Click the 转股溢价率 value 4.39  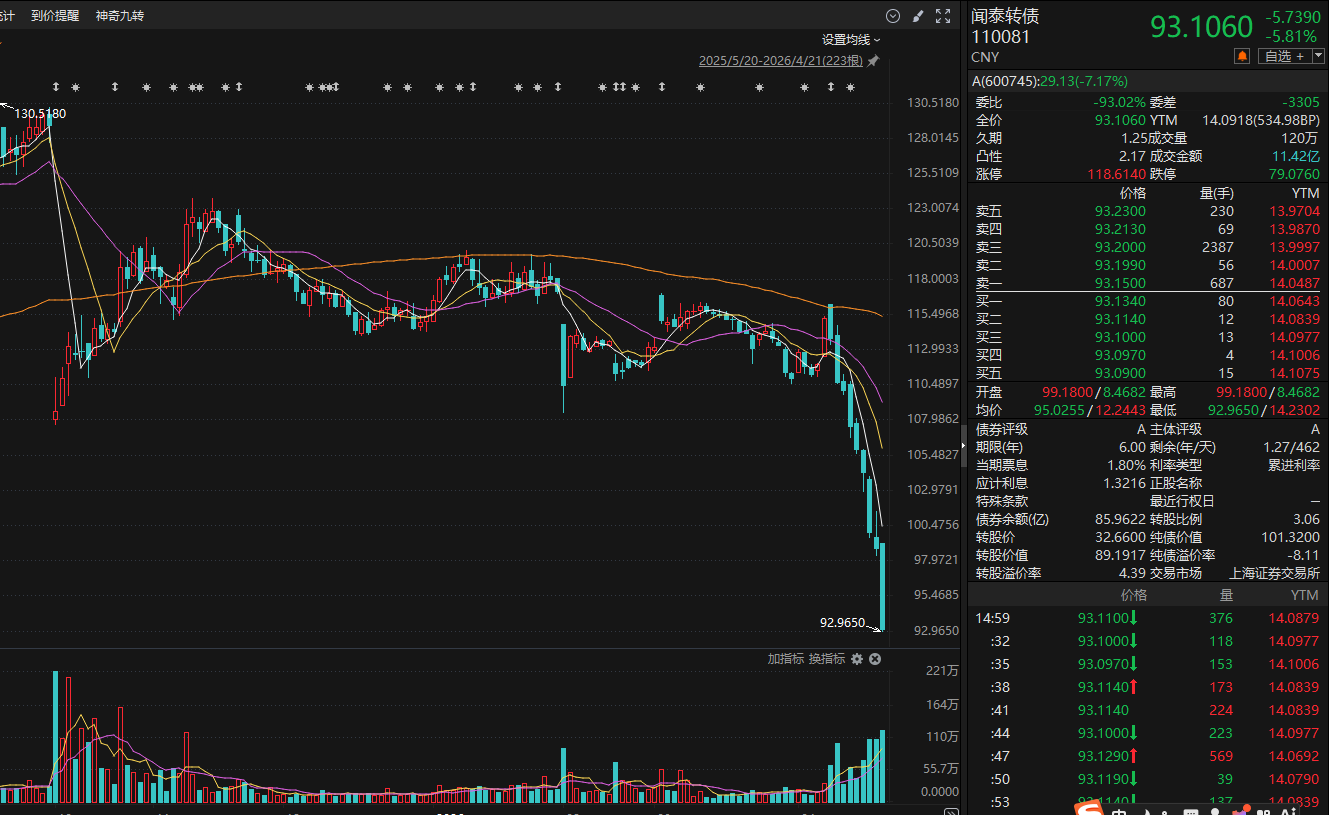pos(1132,573)
